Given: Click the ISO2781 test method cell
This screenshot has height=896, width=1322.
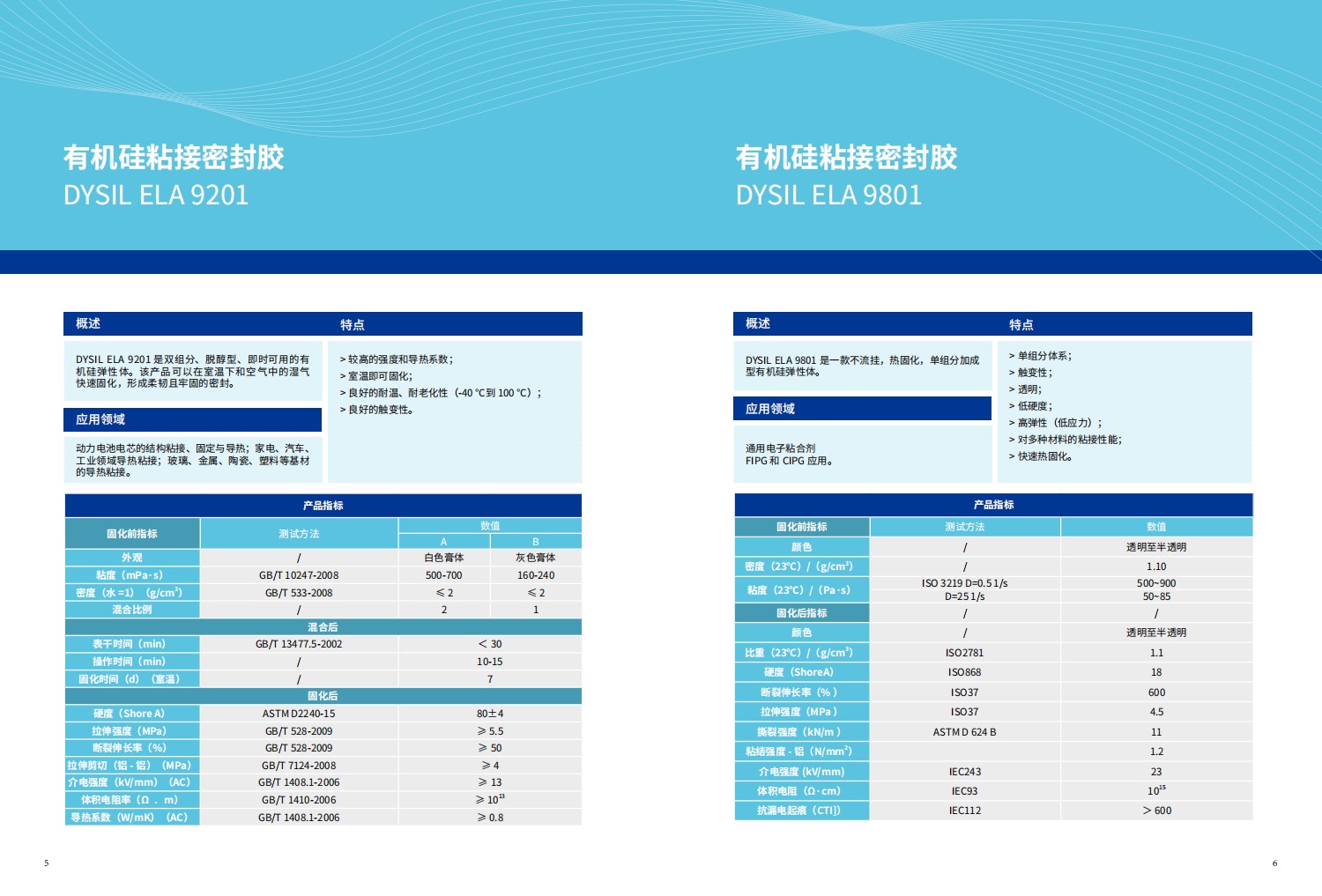Looking at the screenshot, I should pos(964,653).
